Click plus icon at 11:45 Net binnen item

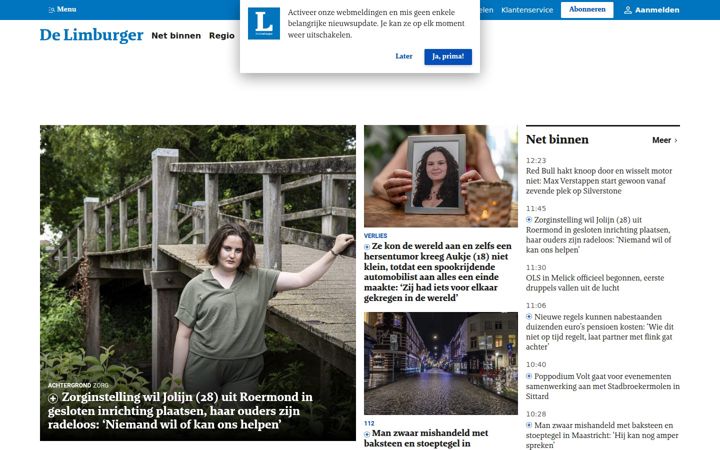529,219
